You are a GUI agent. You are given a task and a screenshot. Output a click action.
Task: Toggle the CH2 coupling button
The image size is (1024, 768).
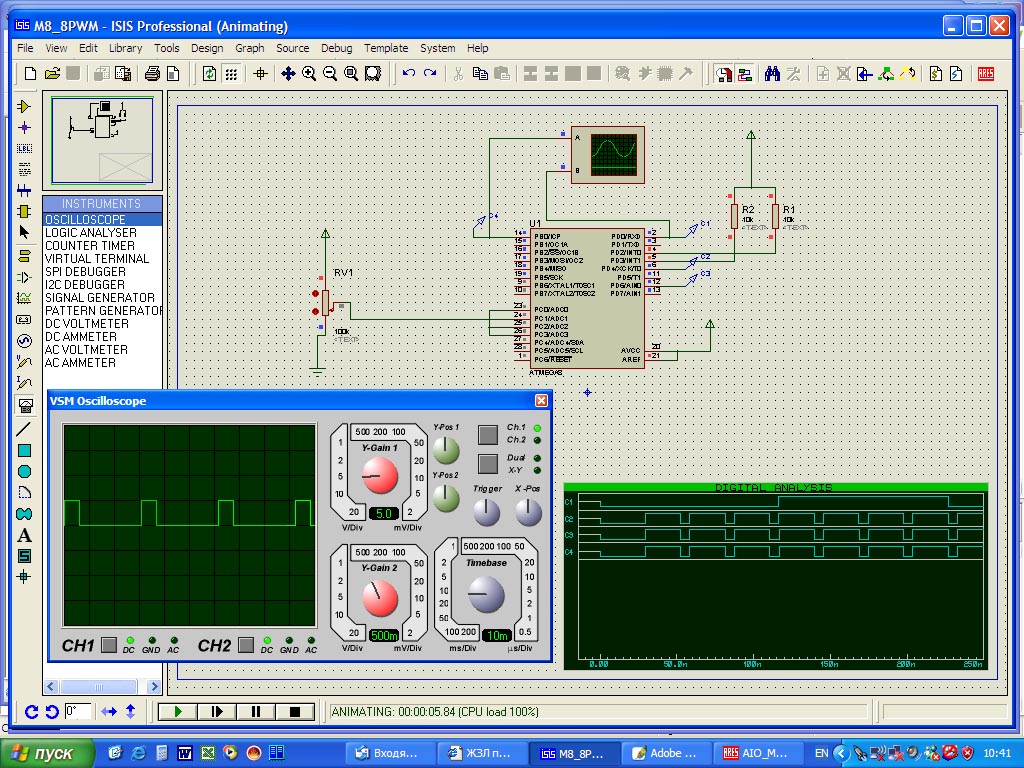247,645
